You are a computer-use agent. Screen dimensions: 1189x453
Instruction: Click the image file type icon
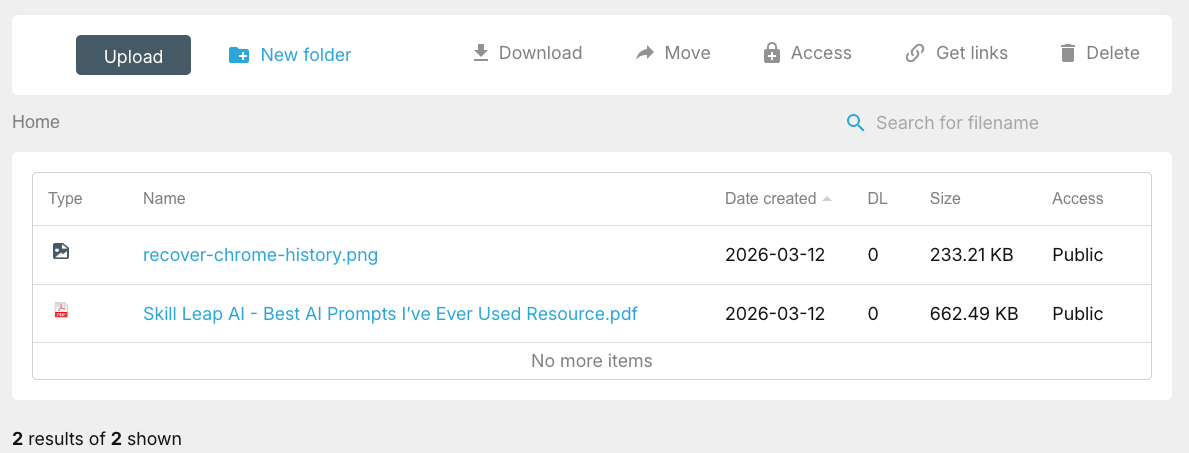(x=61, y=252)
